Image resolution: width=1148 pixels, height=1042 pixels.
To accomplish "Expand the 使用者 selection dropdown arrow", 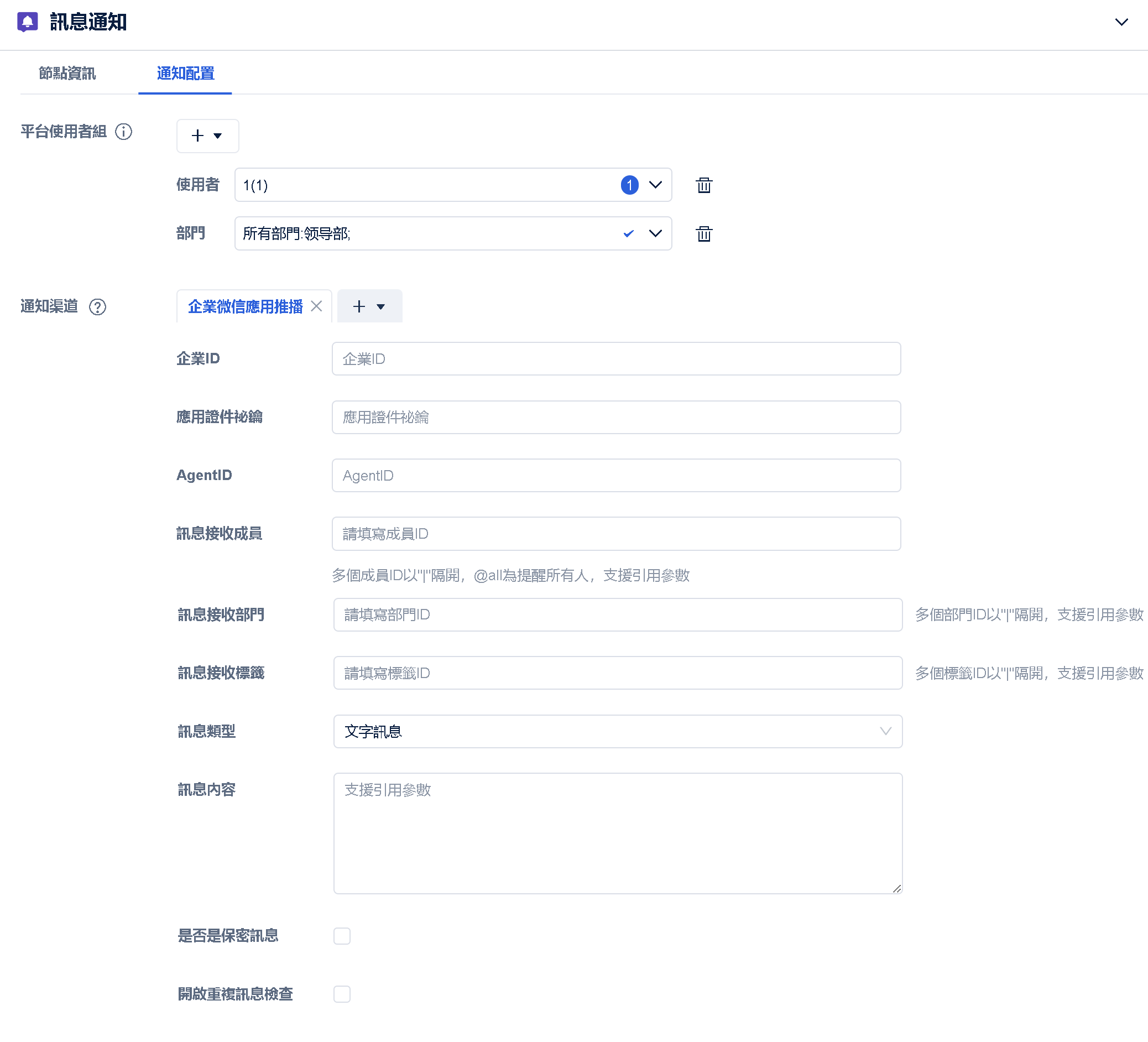I will [x=655, y=185].
